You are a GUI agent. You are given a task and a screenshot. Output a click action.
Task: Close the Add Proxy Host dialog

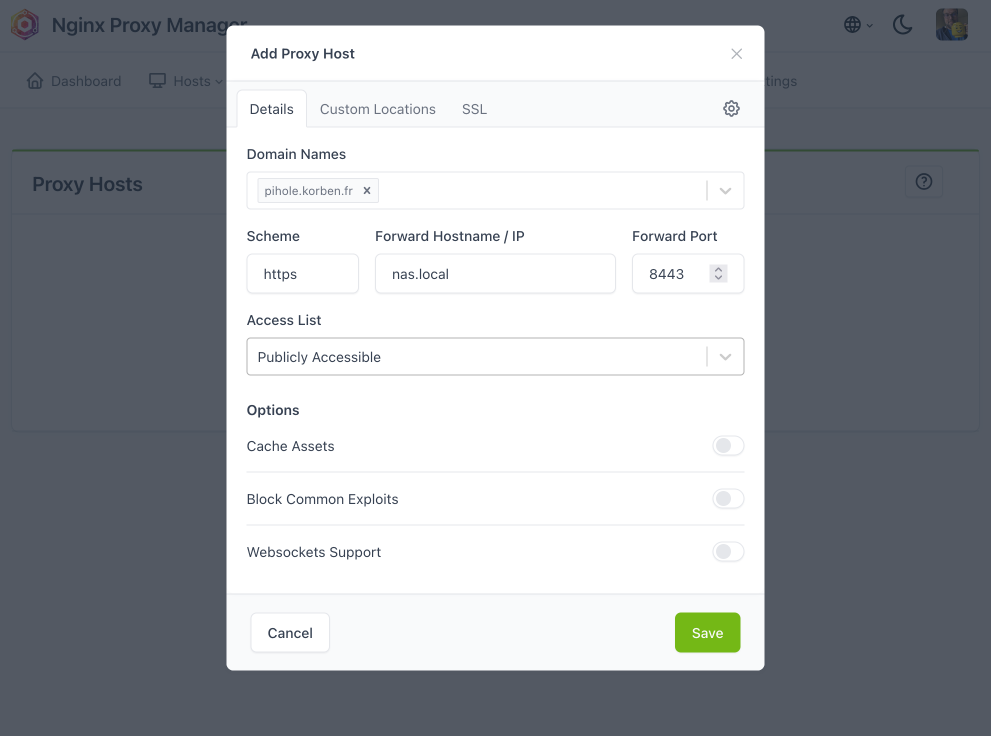coord(737,54)
